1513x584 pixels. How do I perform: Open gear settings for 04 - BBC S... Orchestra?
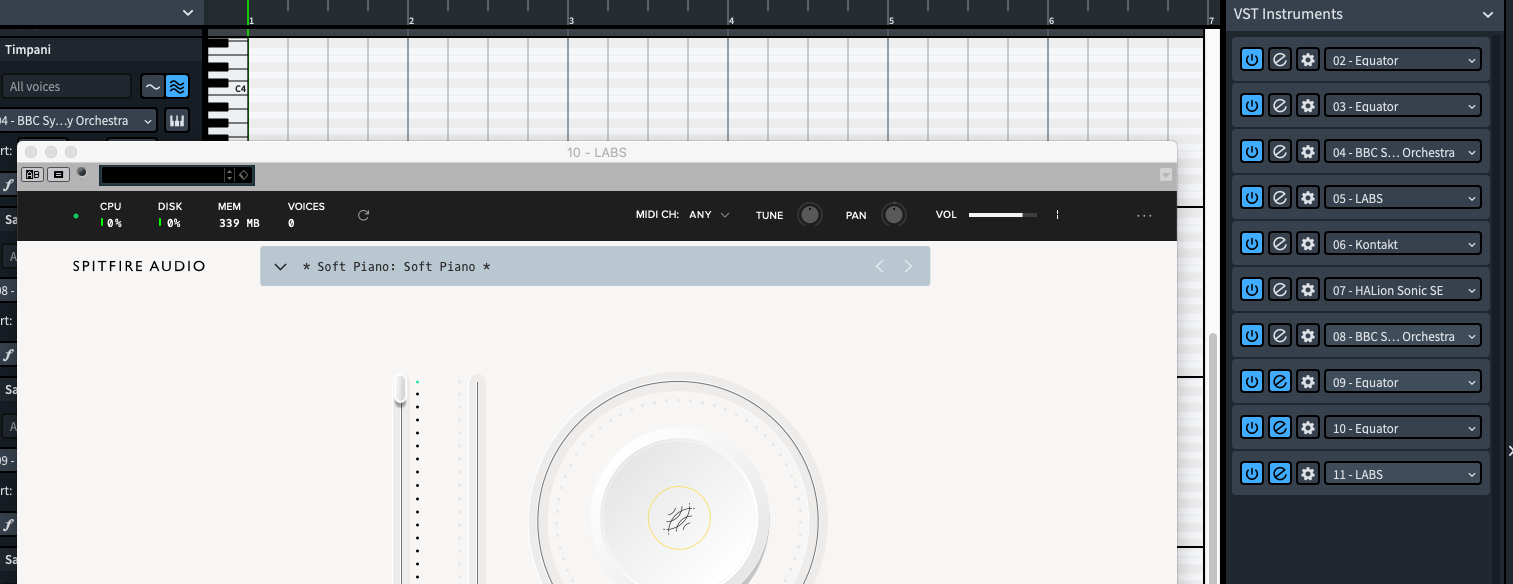point(1307,152)
